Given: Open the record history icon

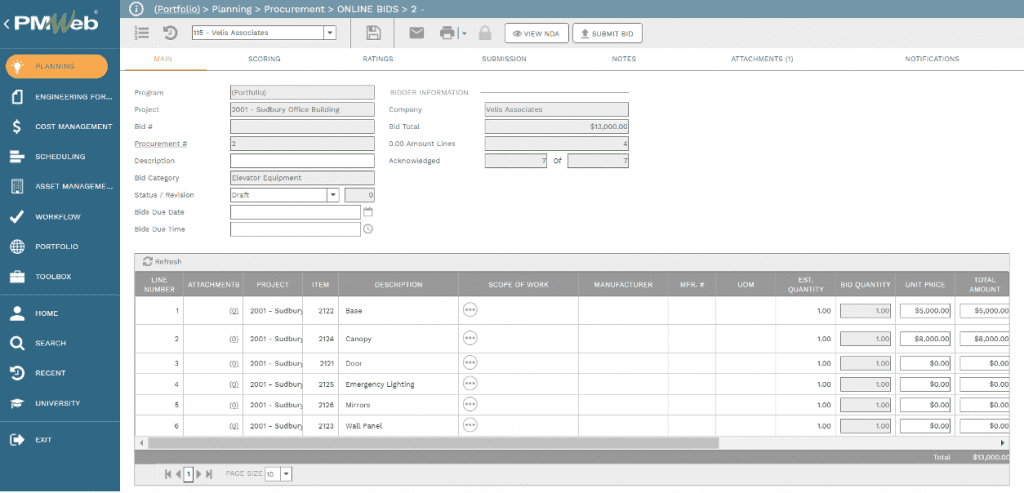Looking at the screenshot, I should pyautogui.click(x=170, y=33).
